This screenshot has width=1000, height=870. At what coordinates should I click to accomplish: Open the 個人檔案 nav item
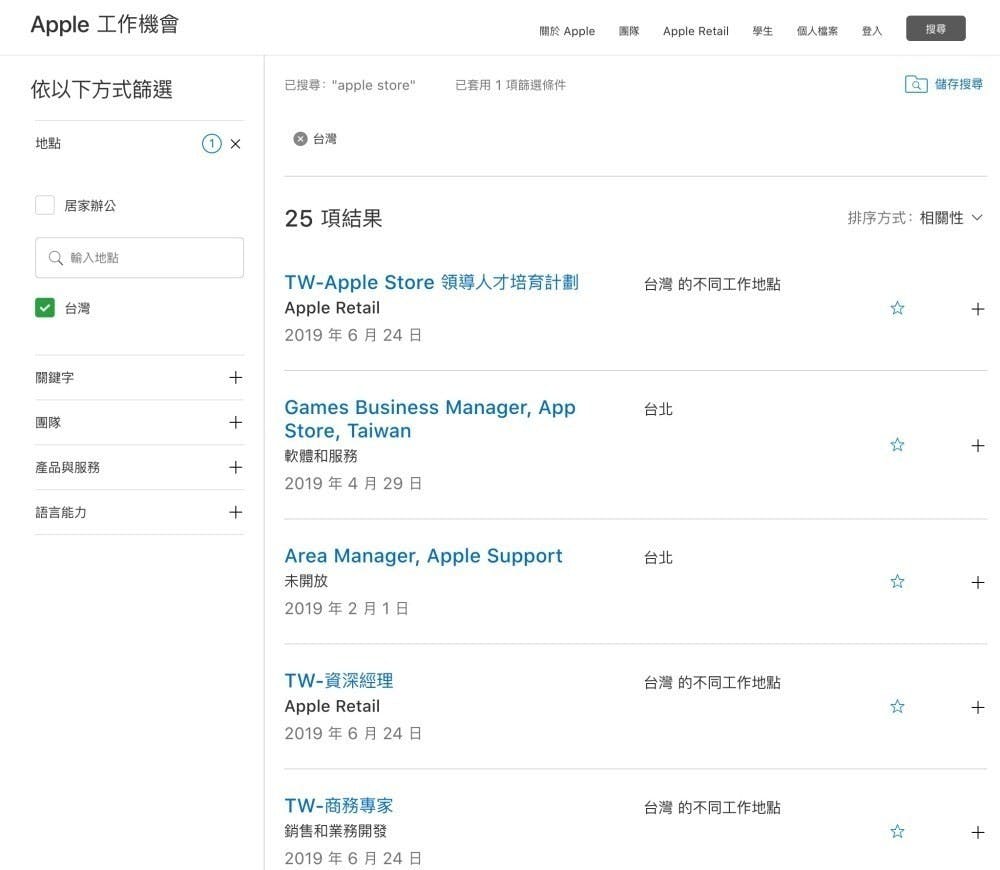tap(817, 31)
